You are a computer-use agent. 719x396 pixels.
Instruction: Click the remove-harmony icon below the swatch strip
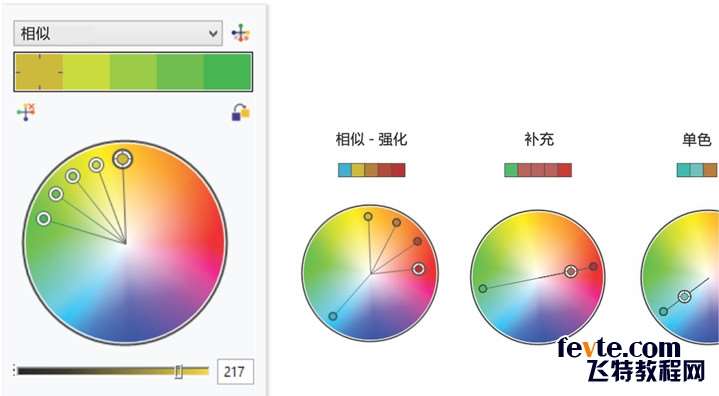(x=26, y=112)
